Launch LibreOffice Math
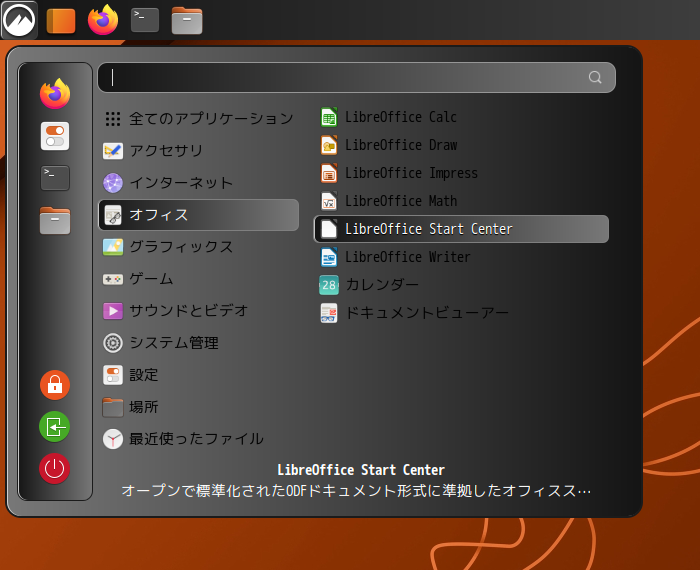The width and height of the screenshot is (700, 570). click(x=462, y=201)
